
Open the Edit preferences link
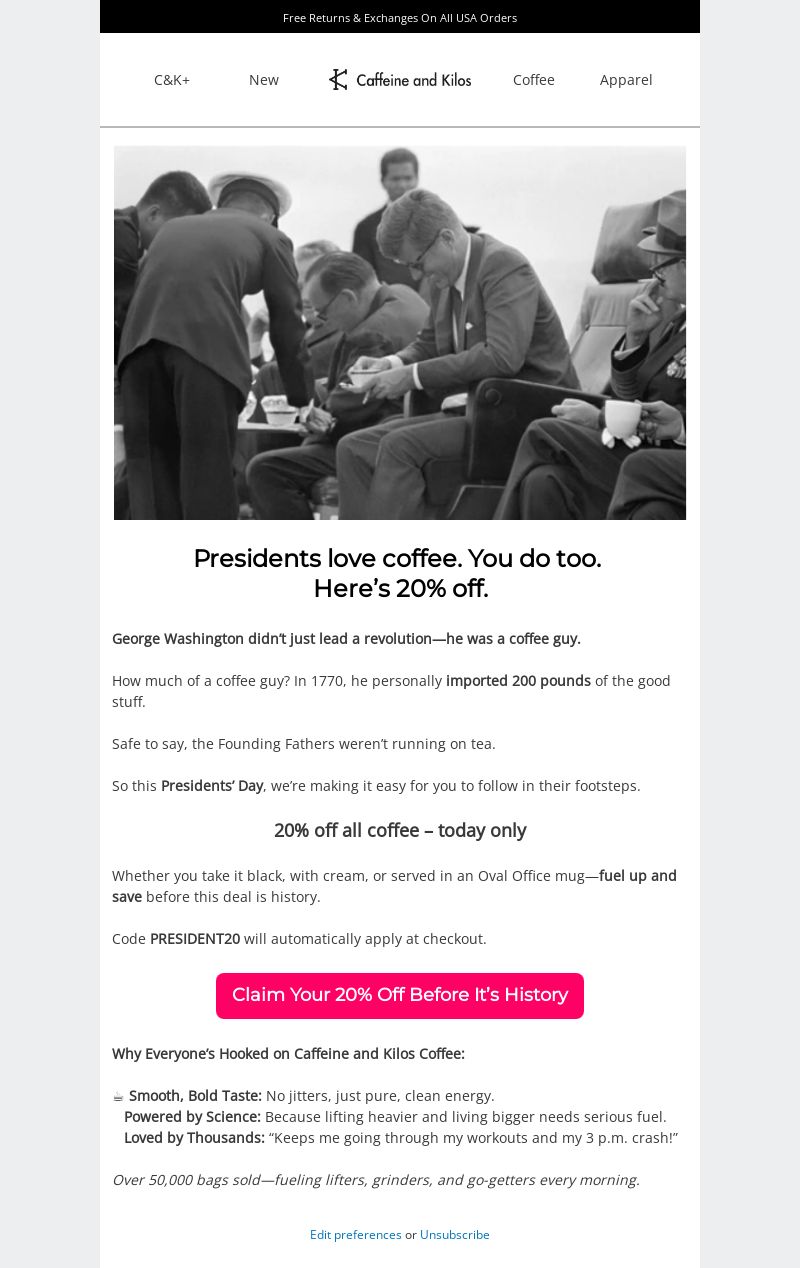[355, 1235]
